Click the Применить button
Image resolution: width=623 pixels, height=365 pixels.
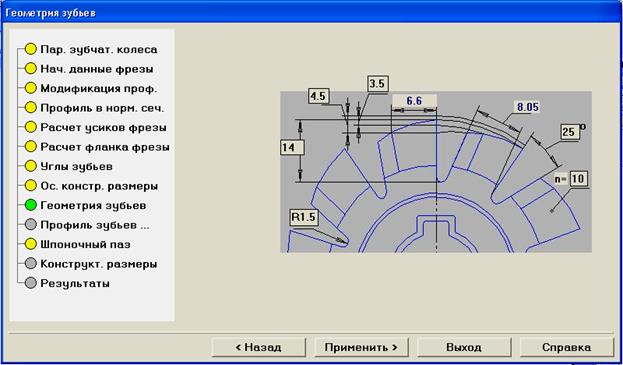[x=361, y=347]
